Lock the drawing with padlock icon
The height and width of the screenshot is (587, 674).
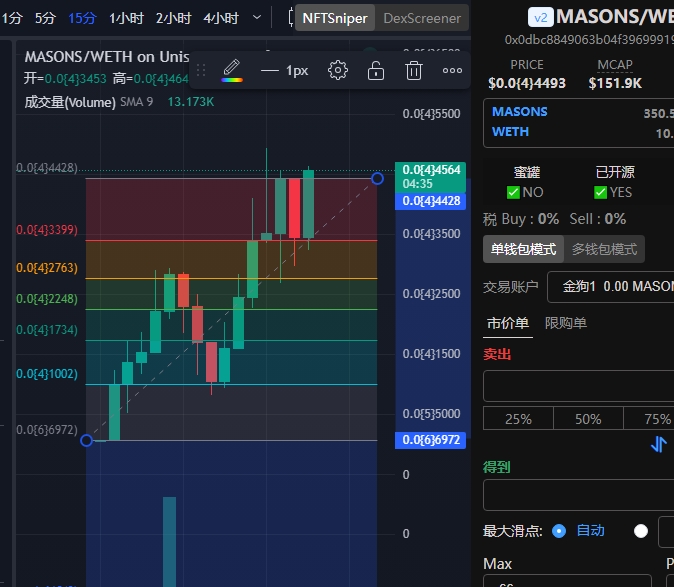(x=376, y=70)
